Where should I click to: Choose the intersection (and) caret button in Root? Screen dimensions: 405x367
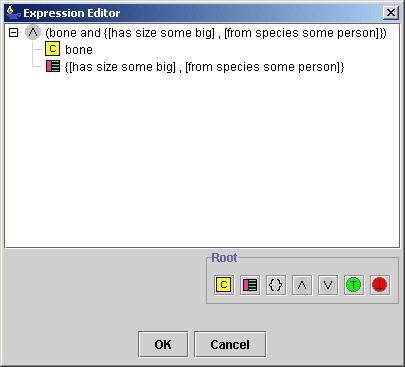coord(302,285)
